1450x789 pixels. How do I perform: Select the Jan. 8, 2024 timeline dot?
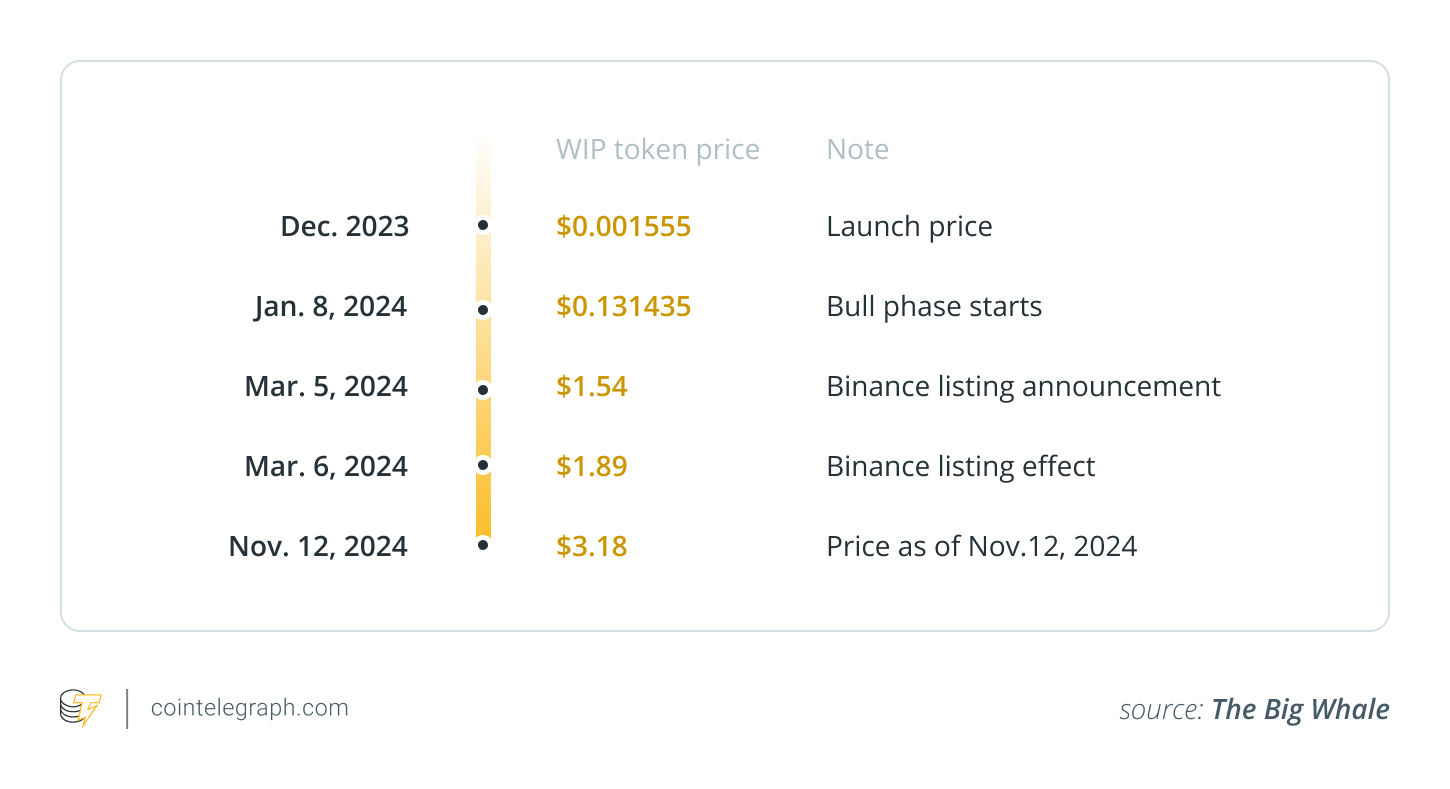tap(483, 310)
